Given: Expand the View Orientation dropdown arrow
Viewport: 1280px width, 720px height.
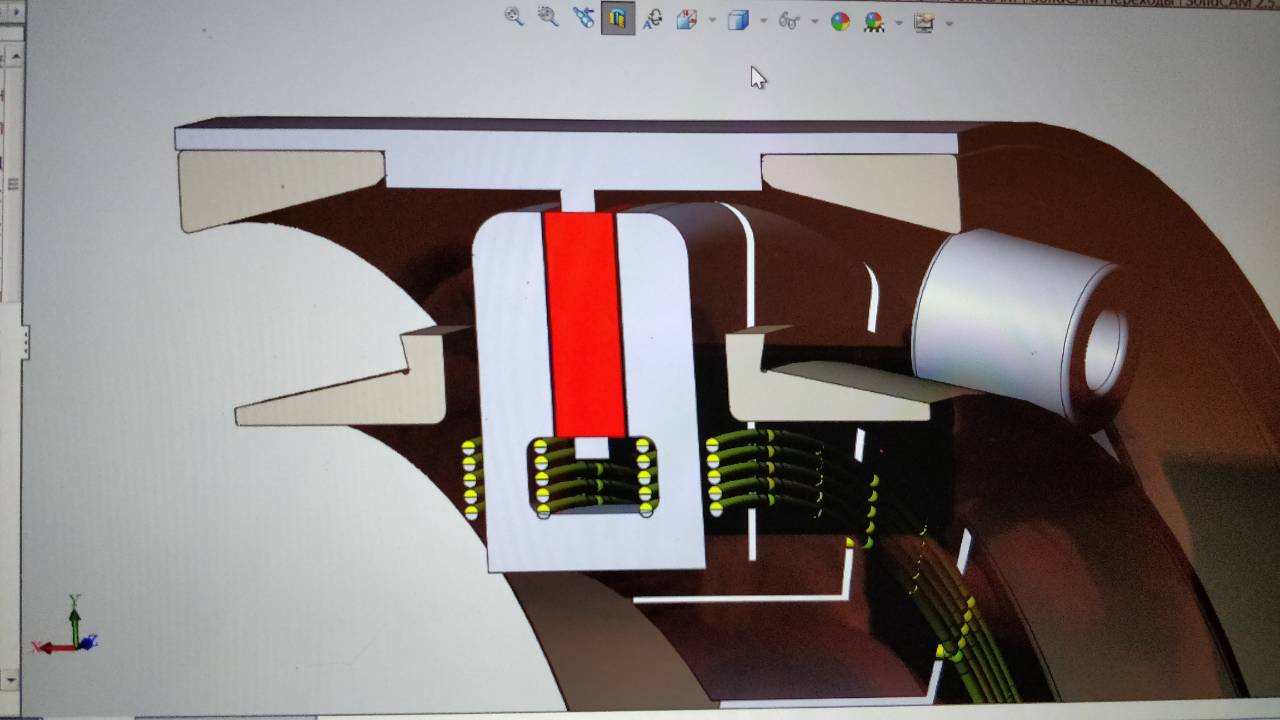Looking at the screenshot, I should [x=712, y=21].
